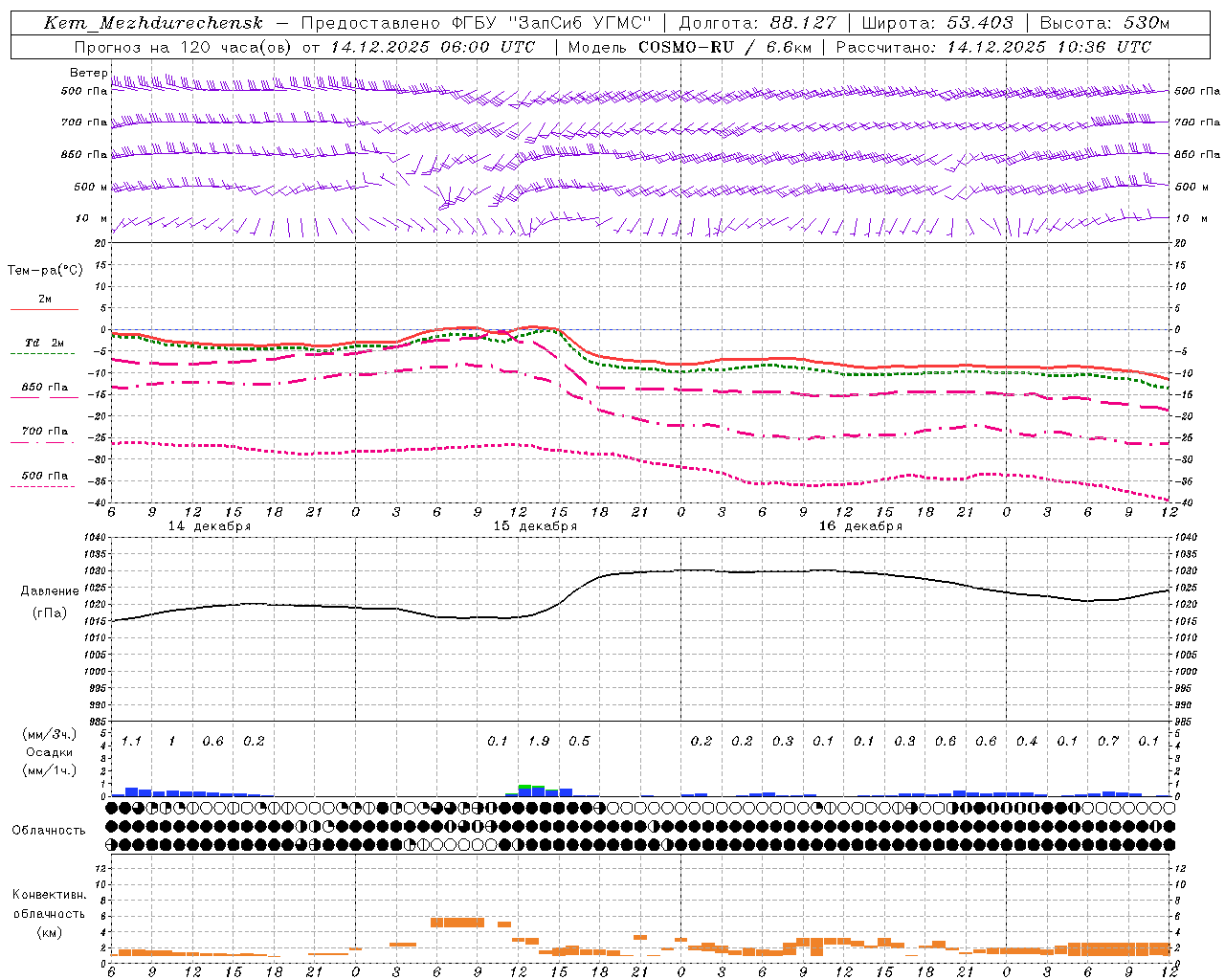Click precipitation value "1.9"
The image size is (1225, 980).
539,742
